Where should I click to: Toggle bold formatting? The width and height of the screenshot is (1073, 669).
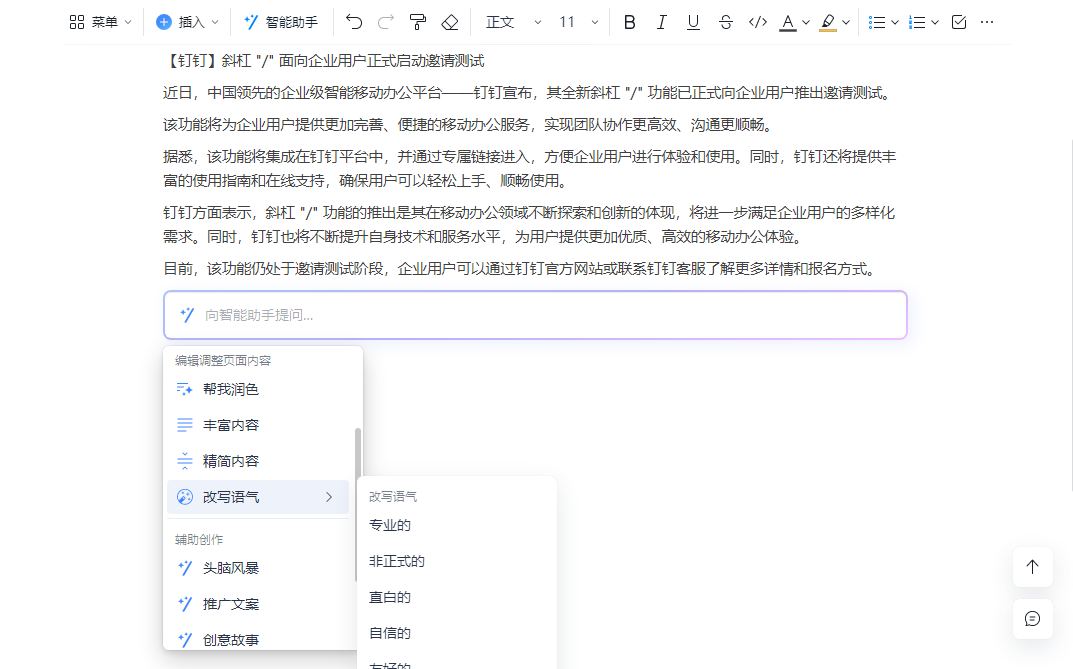pyautogui.click(x=629, y=22)
